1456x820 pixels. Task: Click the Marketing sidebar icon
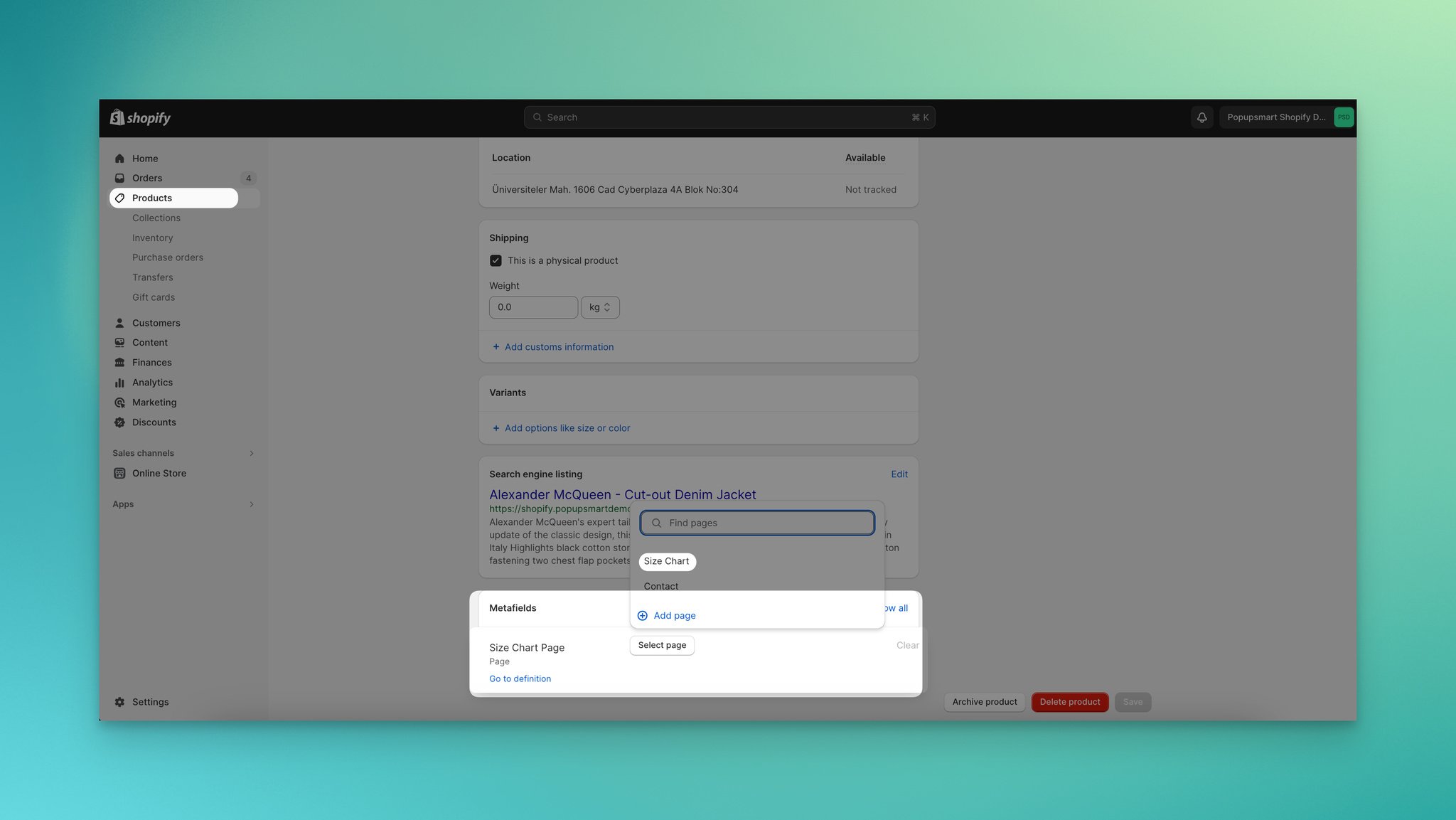(x=119, y=402)
